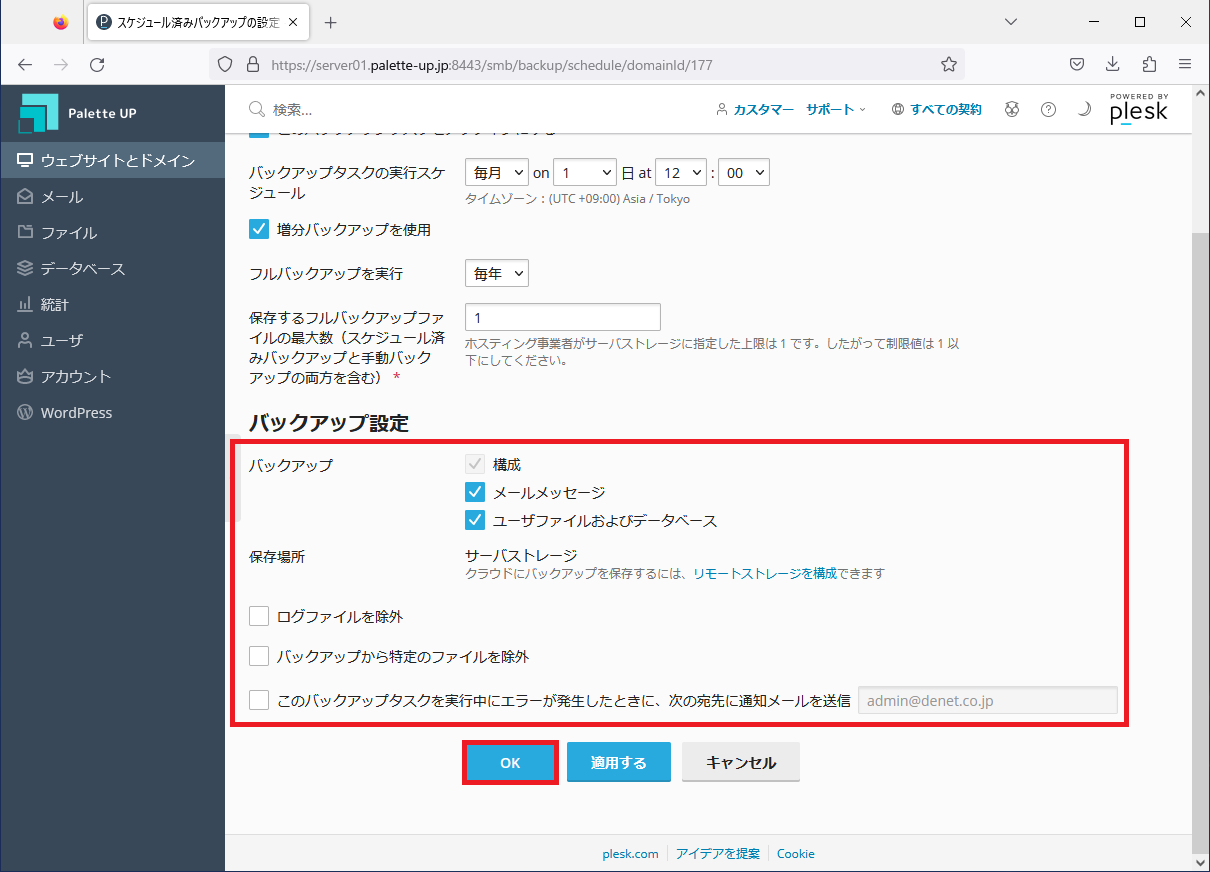Open the Firefox downloads panel
The image size is (1210, 872).
(x=1113, y=64)
